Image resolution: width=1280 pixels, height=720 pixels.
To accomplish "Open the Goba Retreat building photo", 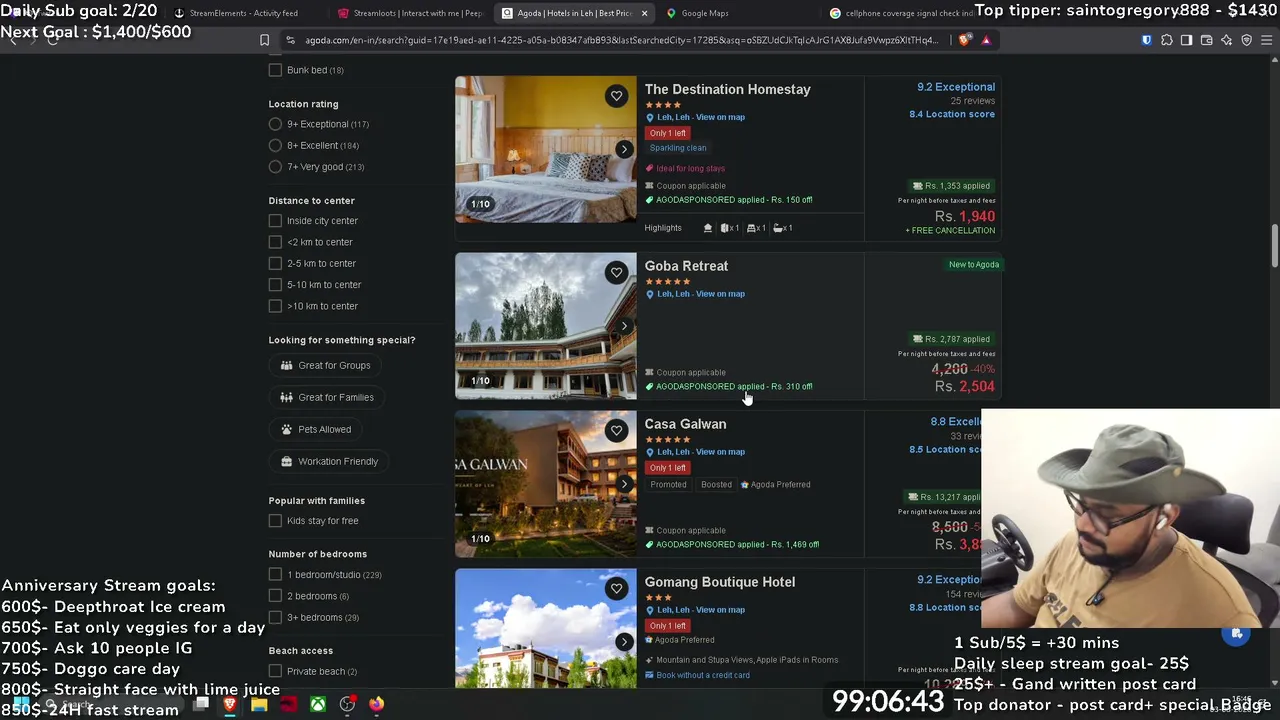I will pyautogui.click(x=546, y=326).
